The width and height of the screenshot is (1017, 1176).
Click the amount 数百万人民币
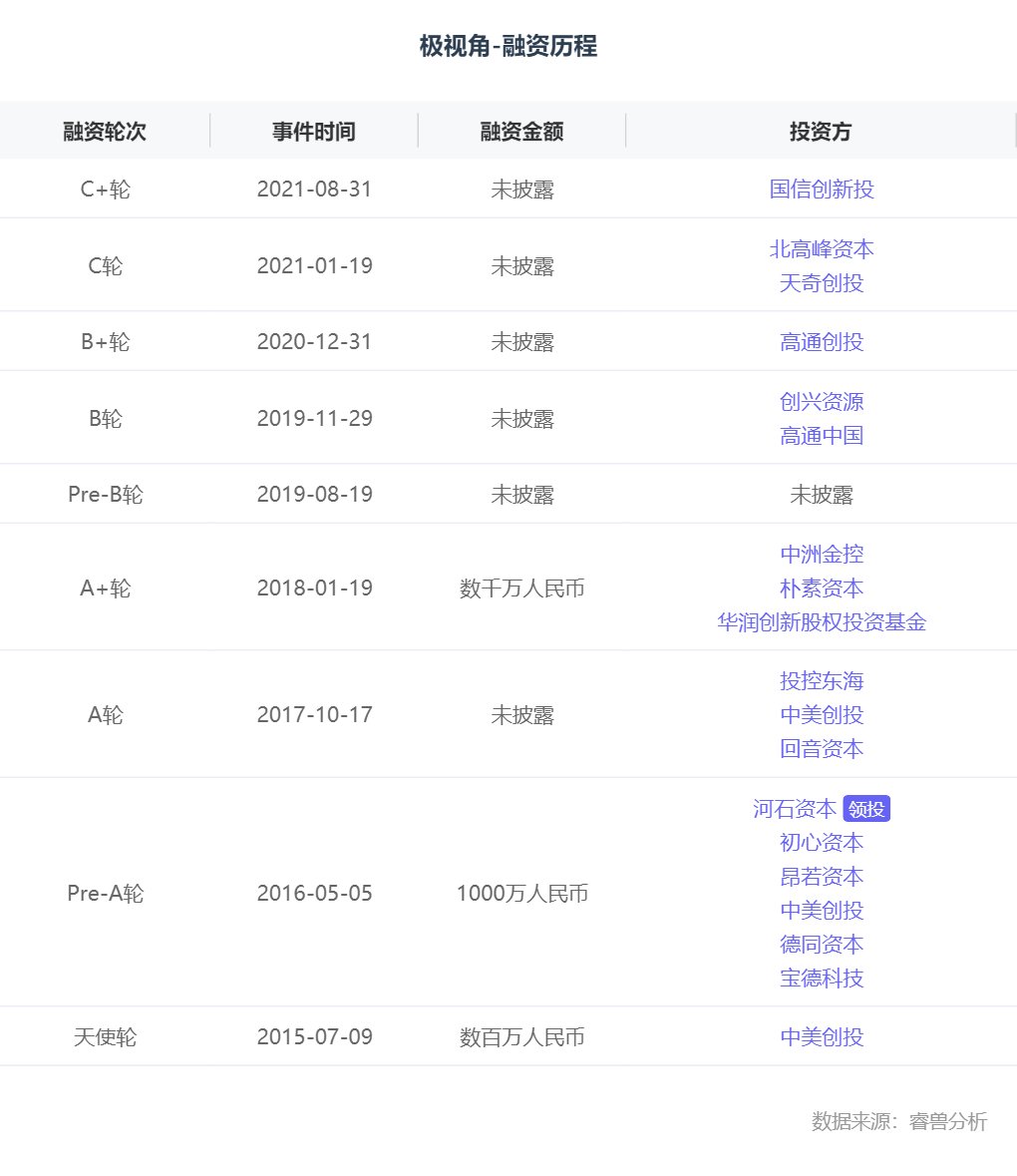point(521,1037)
